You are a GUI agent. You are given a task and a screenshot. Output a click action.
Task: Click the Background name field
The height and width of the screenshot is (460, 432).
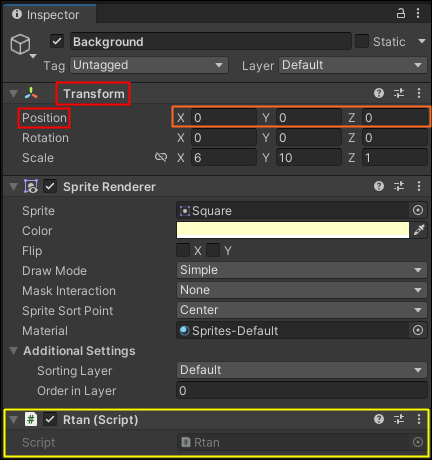tap(211, 41)
